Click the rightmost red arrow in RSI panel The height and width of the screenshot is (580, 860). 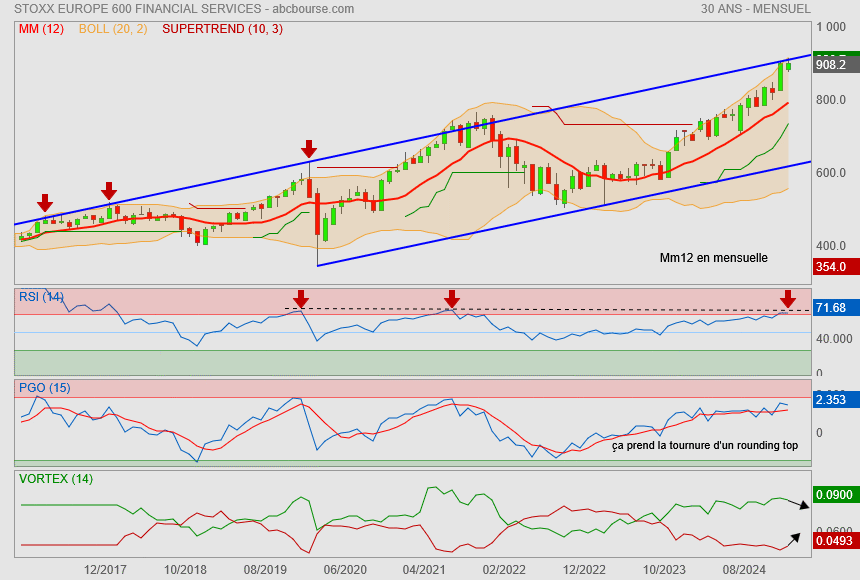[x=788, y=299]
